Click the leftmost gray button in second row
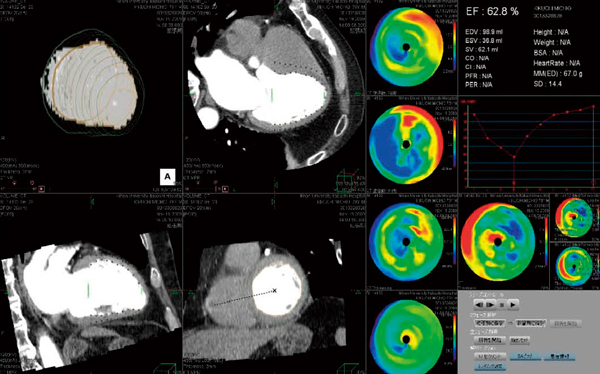 point(490,323)
